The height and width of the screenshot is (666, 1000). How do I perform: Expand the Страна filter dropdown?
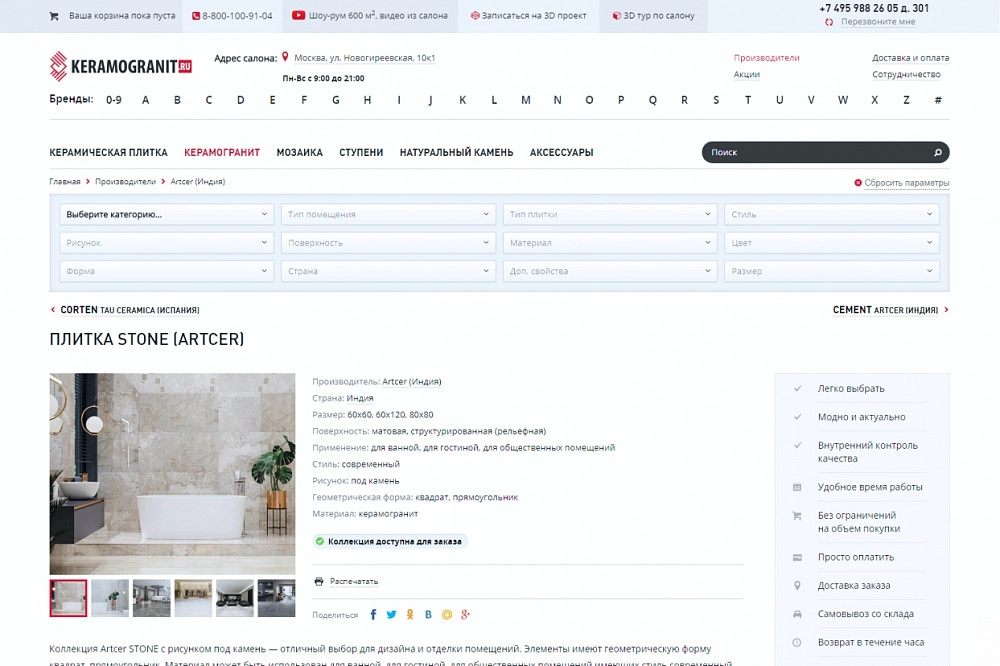[388, 271]
